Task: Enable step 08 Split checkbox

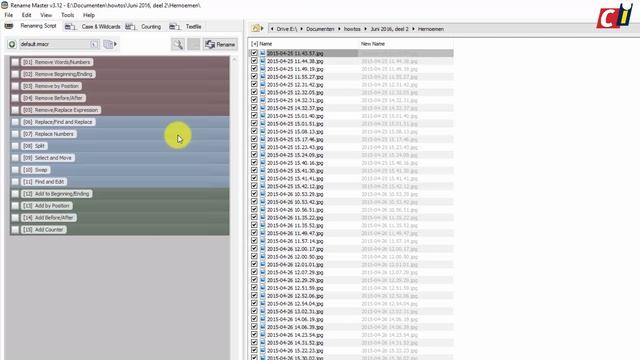Action: pyautogui.click(x=15, y=146)
